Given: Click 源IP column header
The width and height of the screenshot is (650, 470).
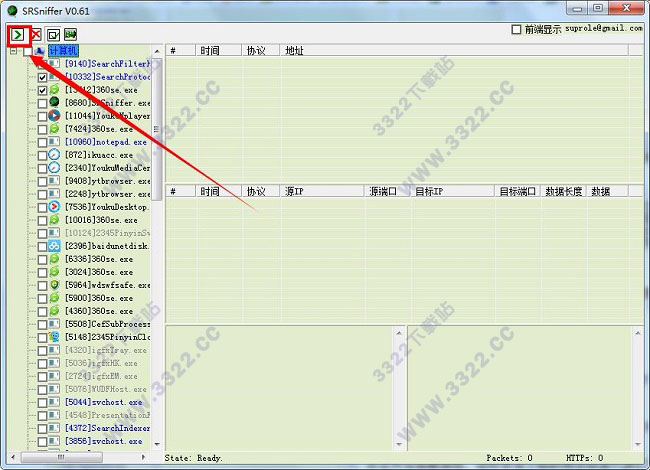Looking at the screenshot, I should click(322, 191).
